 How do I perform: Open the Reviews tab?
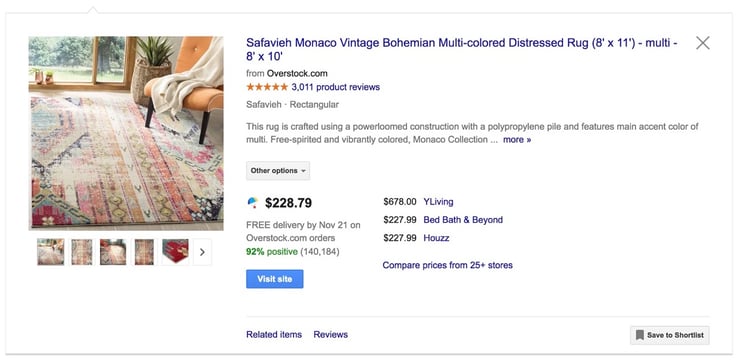click(x=330, y=335)
